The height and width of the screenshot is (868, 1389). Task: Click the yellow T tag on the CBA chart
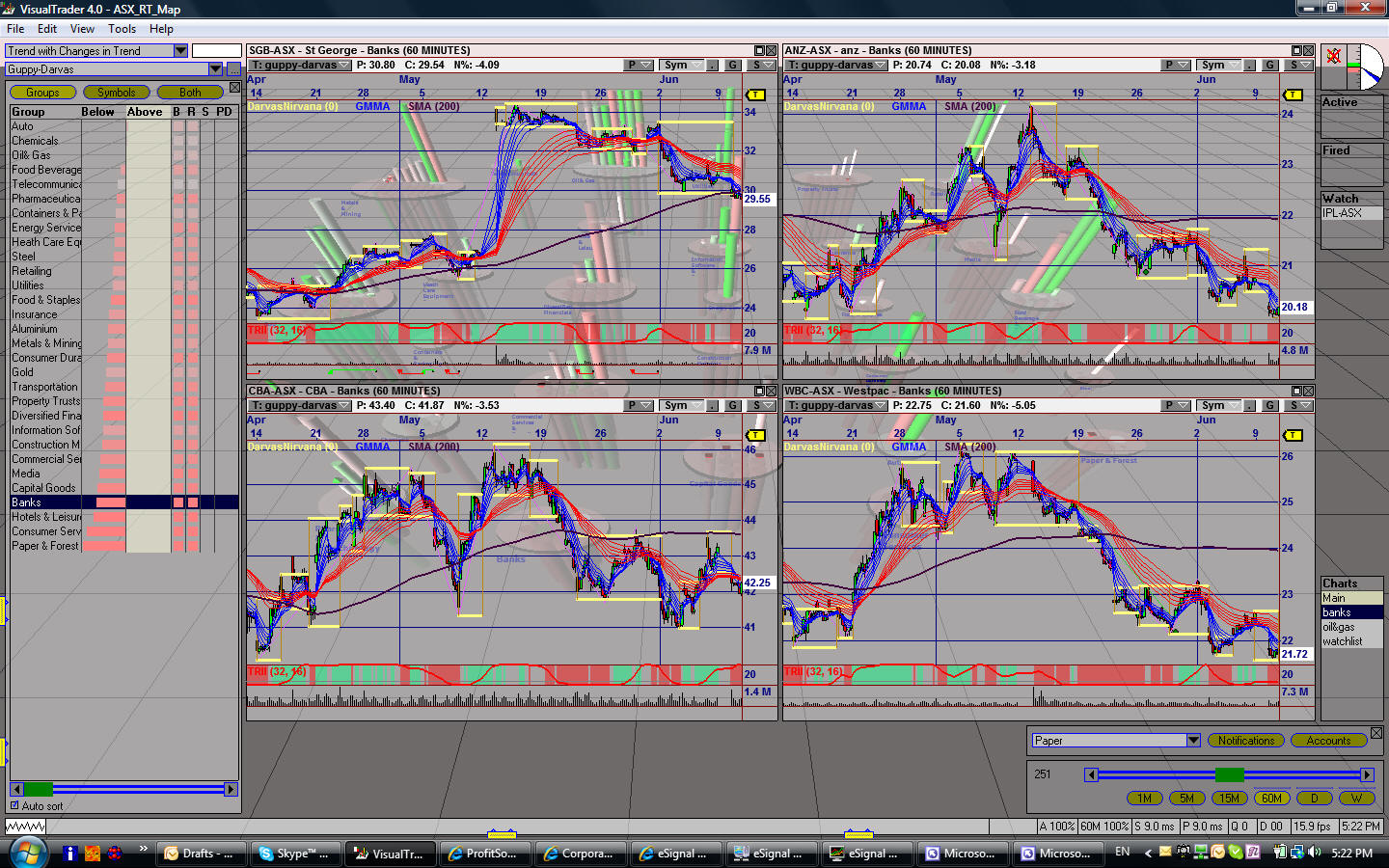[x=755, y=435]
